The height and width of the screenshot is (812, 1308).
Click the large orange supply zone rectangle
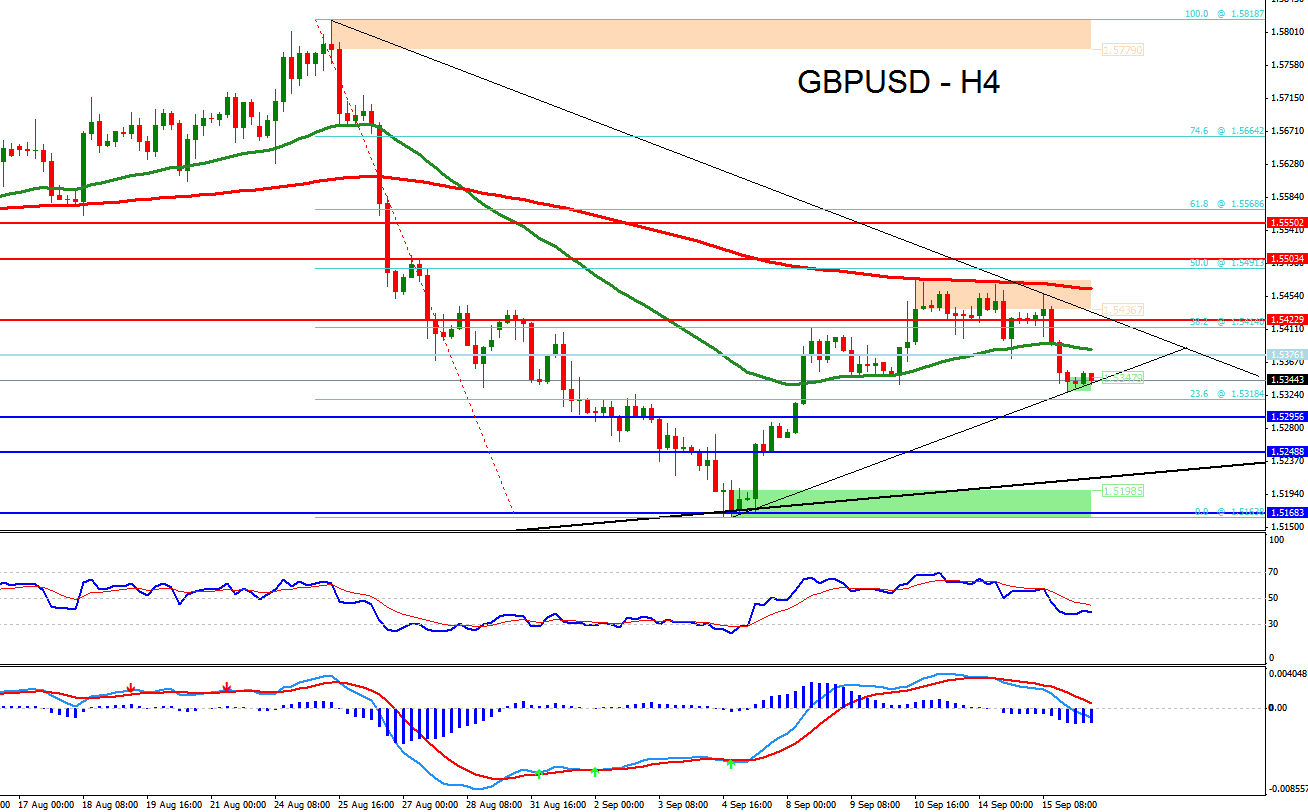[x=712, y=34]
